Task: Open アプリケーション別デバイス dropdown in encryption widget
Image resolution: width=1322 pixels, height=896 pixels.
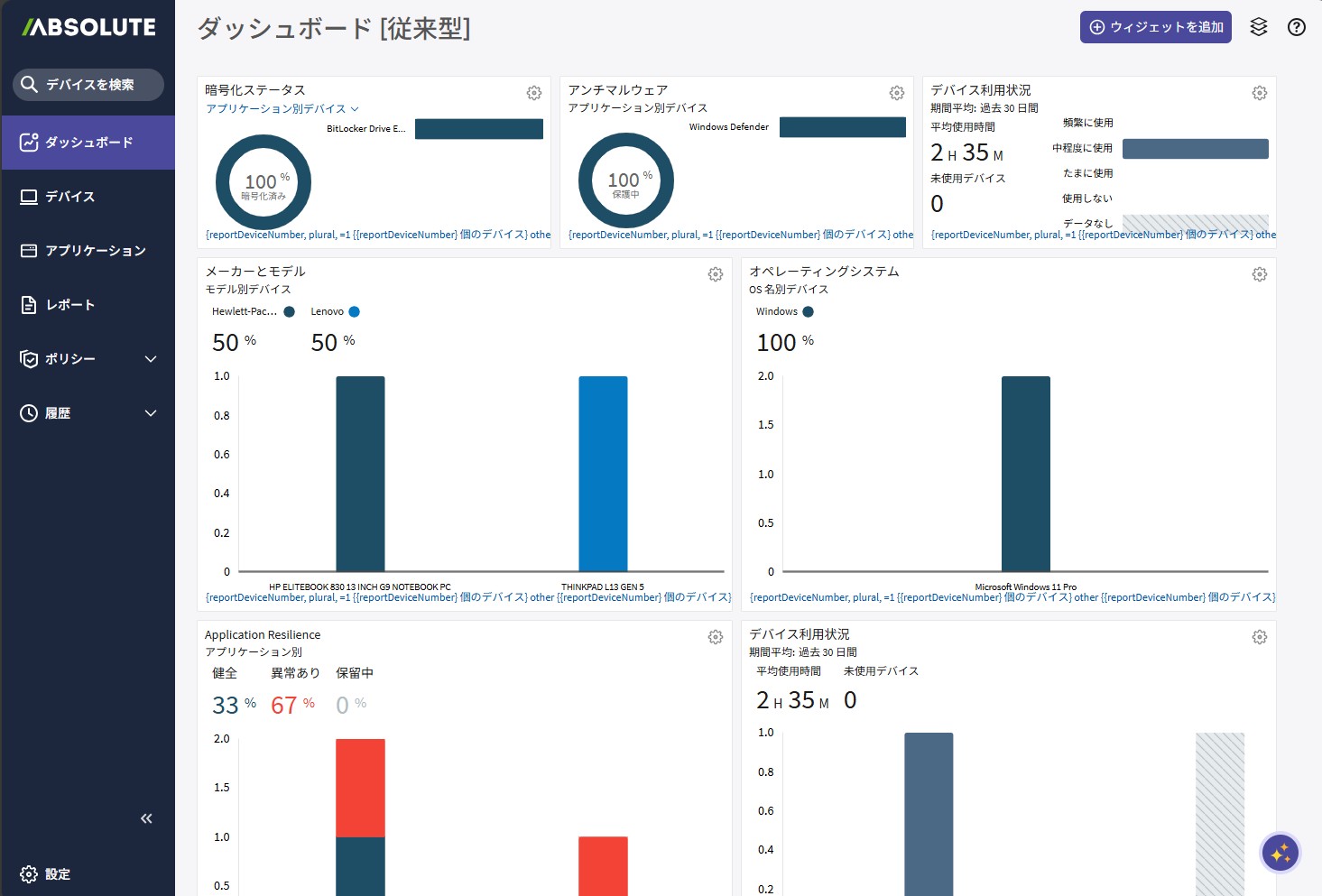Action: click(282, 108)
